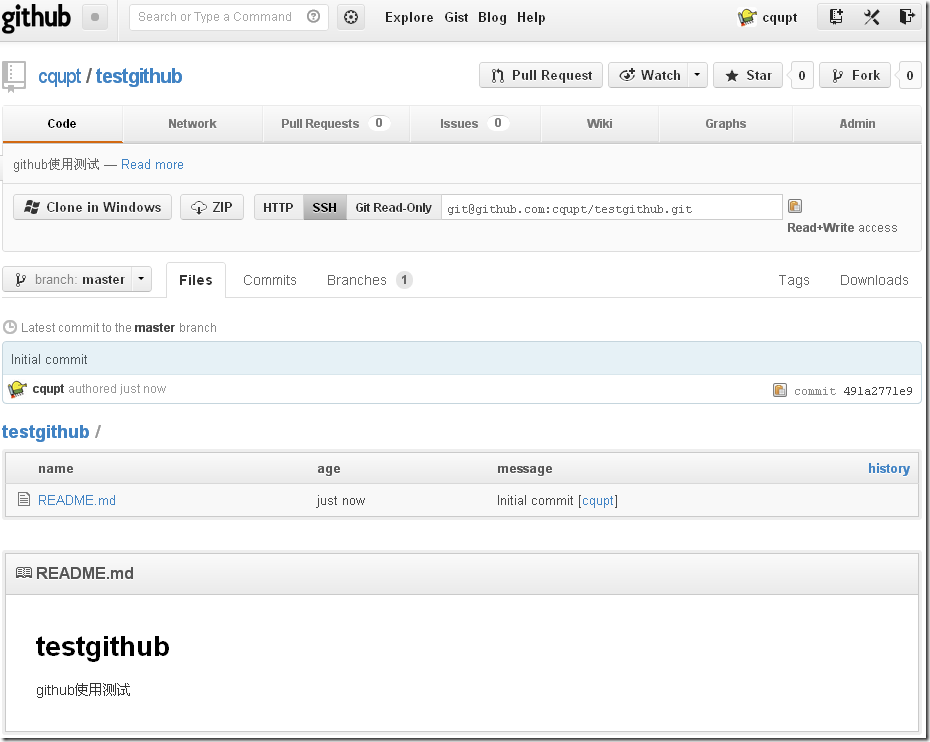
Task: Click the README.md file icon in table
Action: click(x=24, y=499)
